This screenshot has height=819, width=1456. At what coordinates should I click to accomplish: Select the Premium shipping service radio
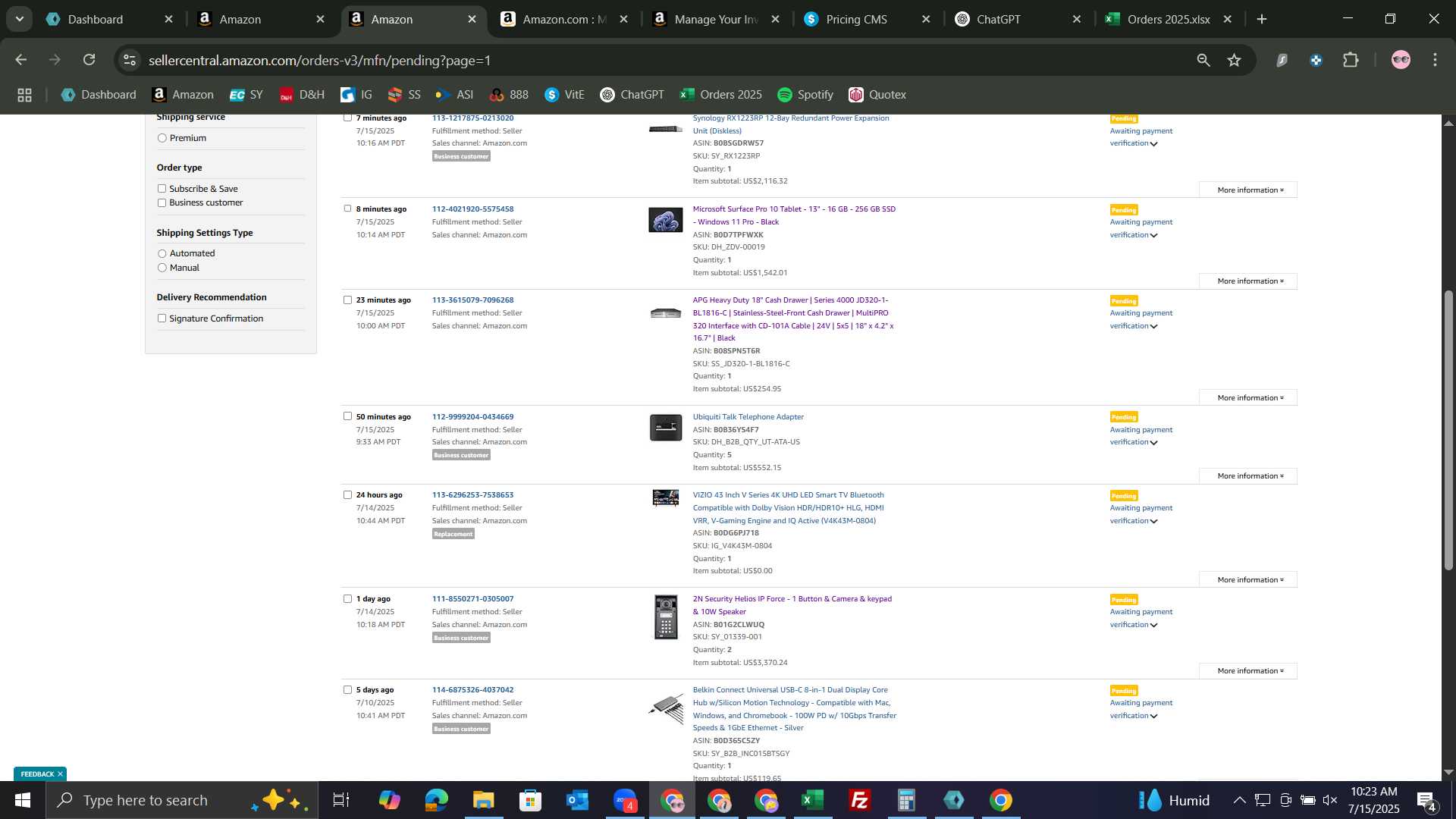[x=162, y=138]
